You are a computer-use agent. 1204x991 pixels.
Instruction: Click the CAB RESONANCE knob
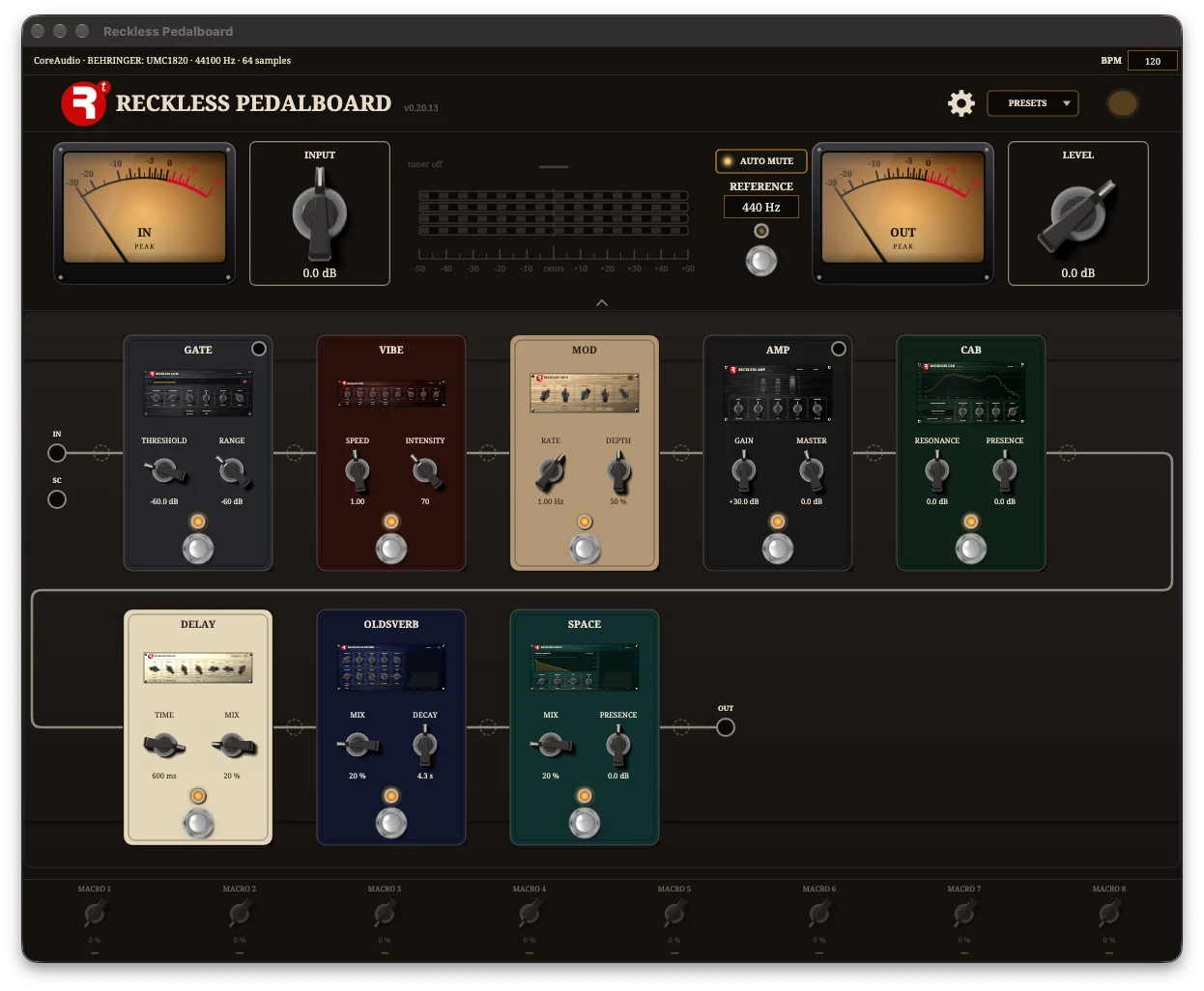click(x=937, y=470)
